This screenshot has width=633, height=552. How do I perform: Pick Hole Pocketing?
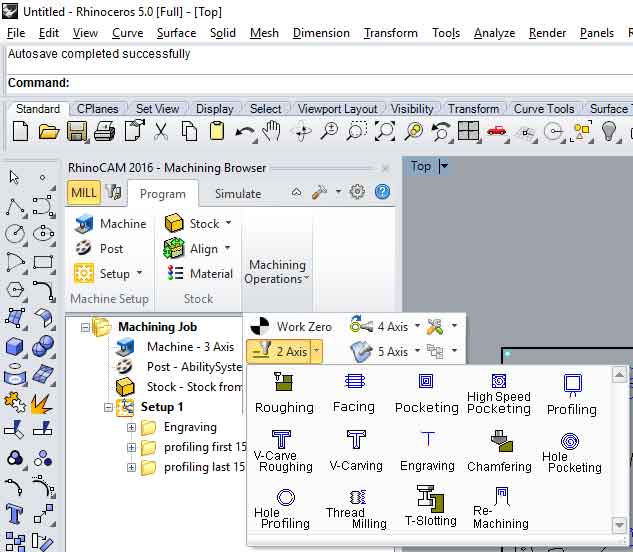coord(572,452)
